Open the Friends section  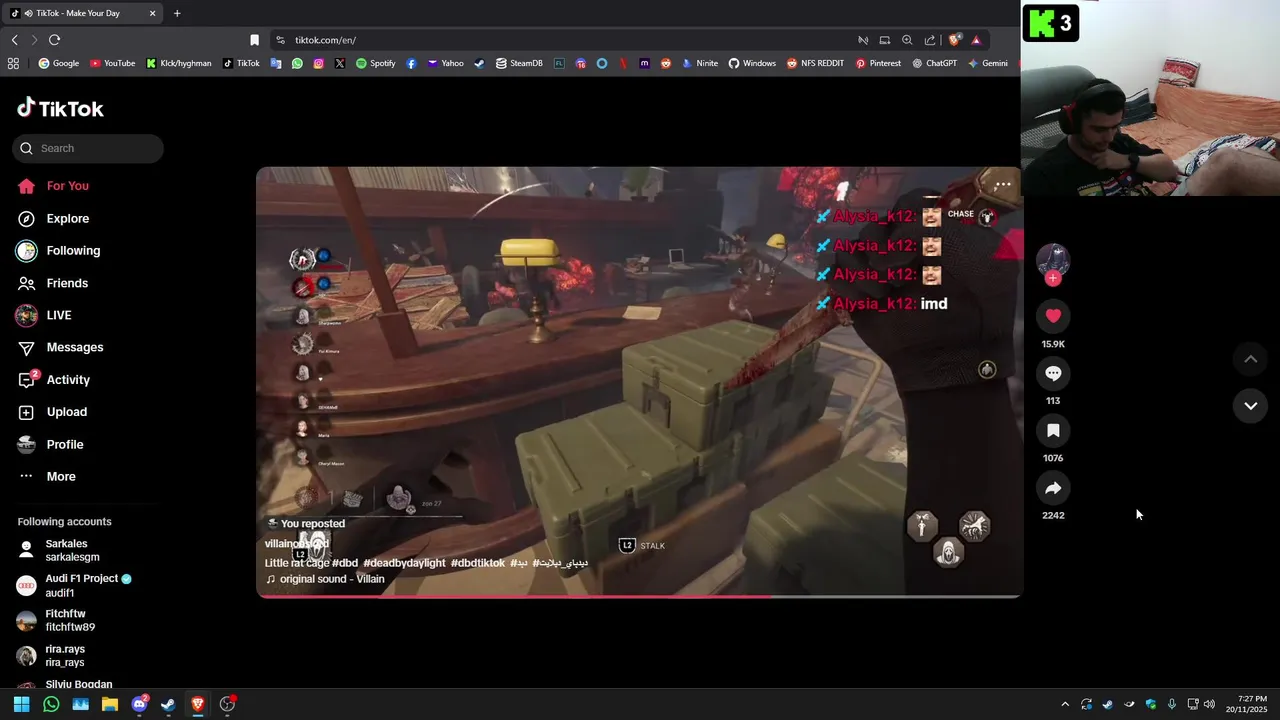(53, 283)
